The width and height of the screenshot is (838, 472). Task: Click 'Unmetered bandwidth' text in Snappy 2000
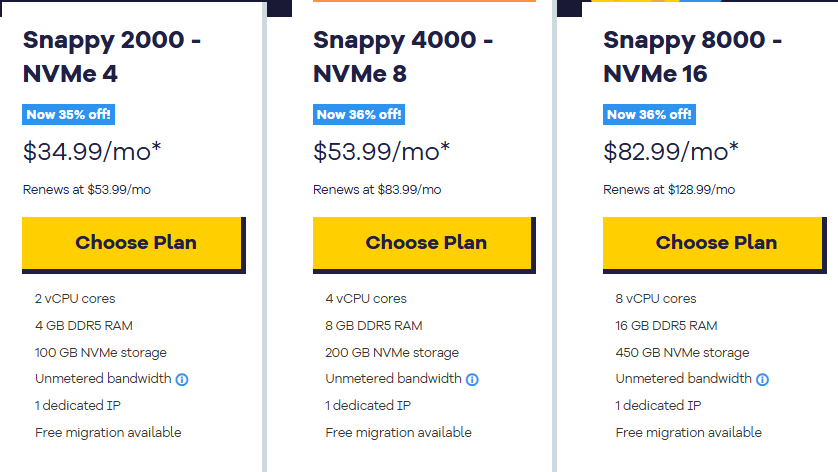pos(103,379)
